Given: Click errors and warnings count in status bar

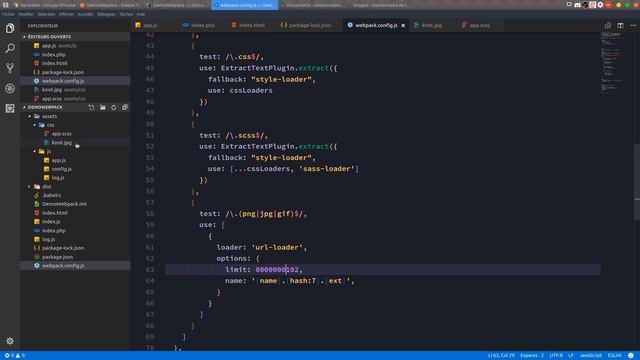Looking at the screenshot, I should [15, 356].
